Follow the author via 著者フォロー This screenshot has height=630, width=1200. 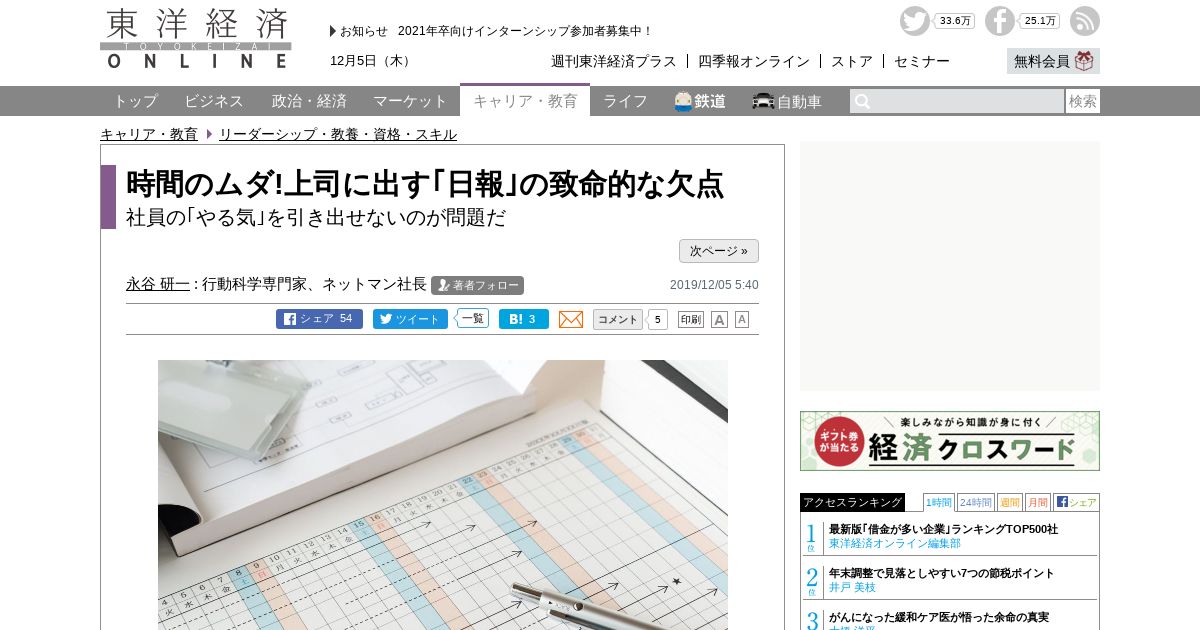click(x=477, y=285)
